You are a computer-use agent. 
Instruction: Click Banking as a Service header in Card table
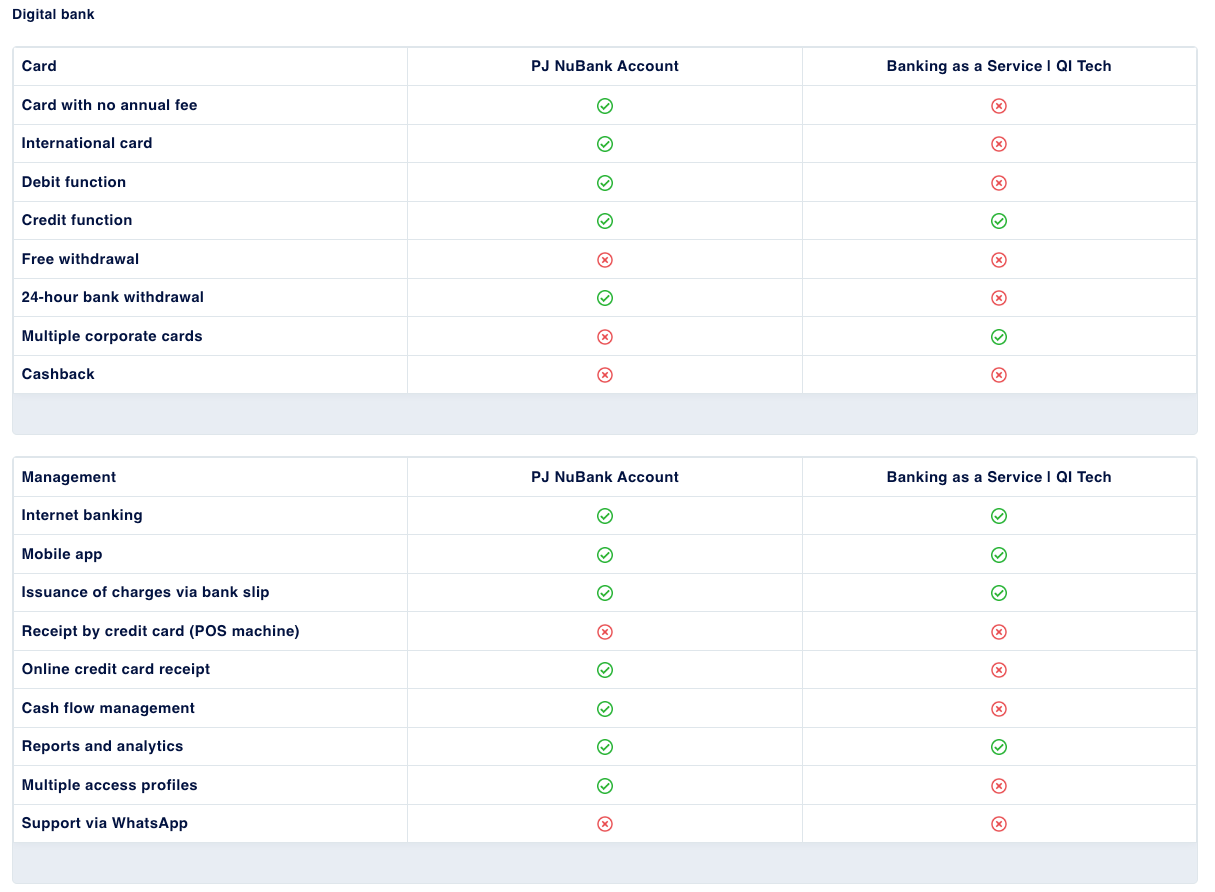click(999, 66)
